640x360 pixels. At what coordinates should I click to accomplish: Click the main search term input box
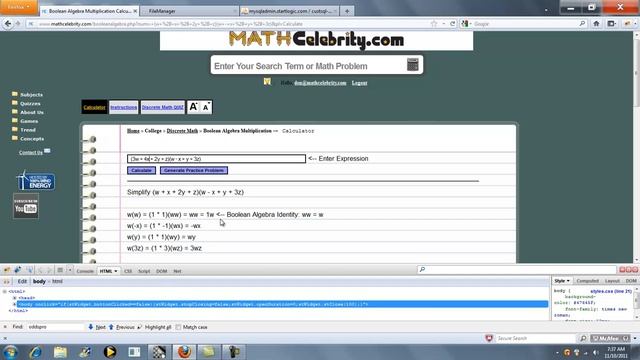pyautogui.click(x=309, y=66)
